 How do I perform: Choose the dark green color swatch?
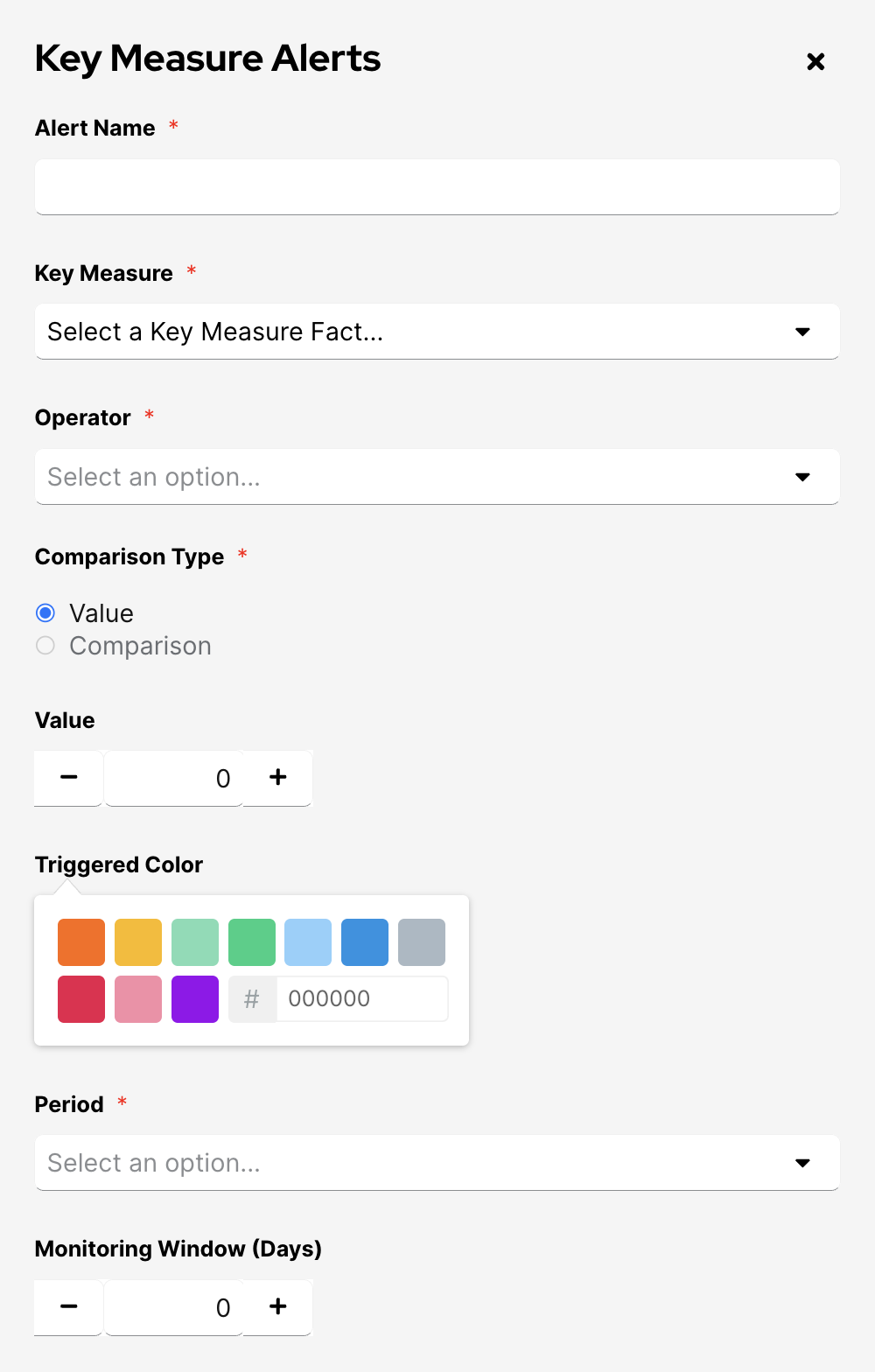[252, 942]
